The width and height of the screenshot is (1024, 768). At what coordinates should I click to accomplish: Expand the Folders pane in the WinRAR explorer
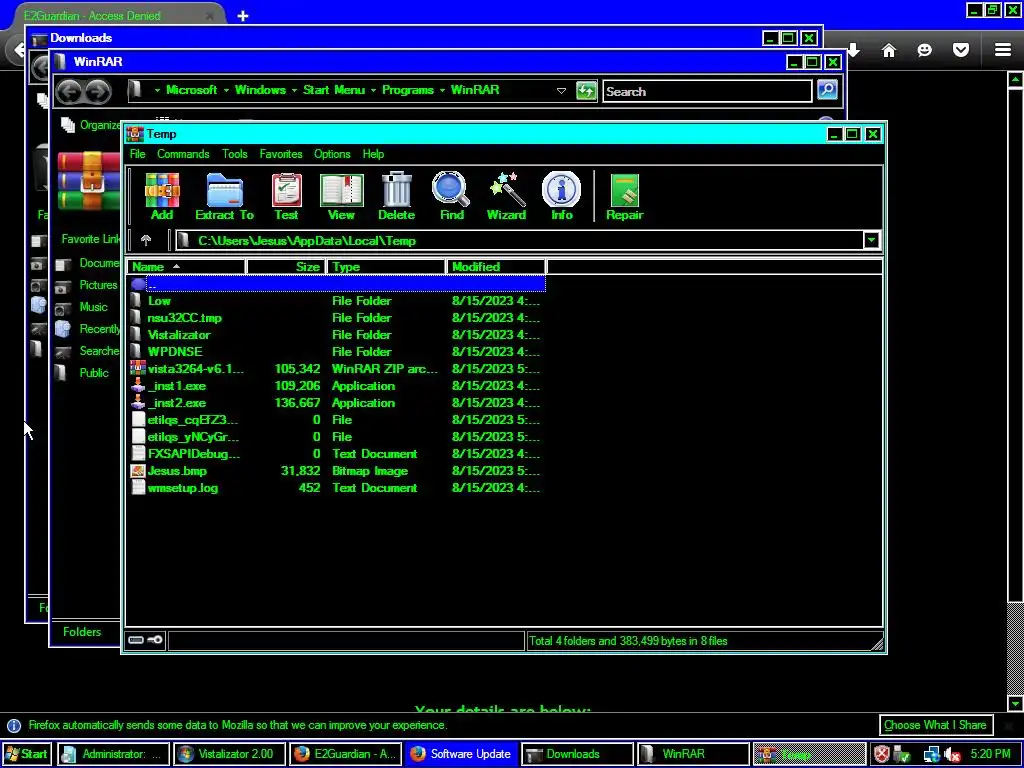coord(82,632)
